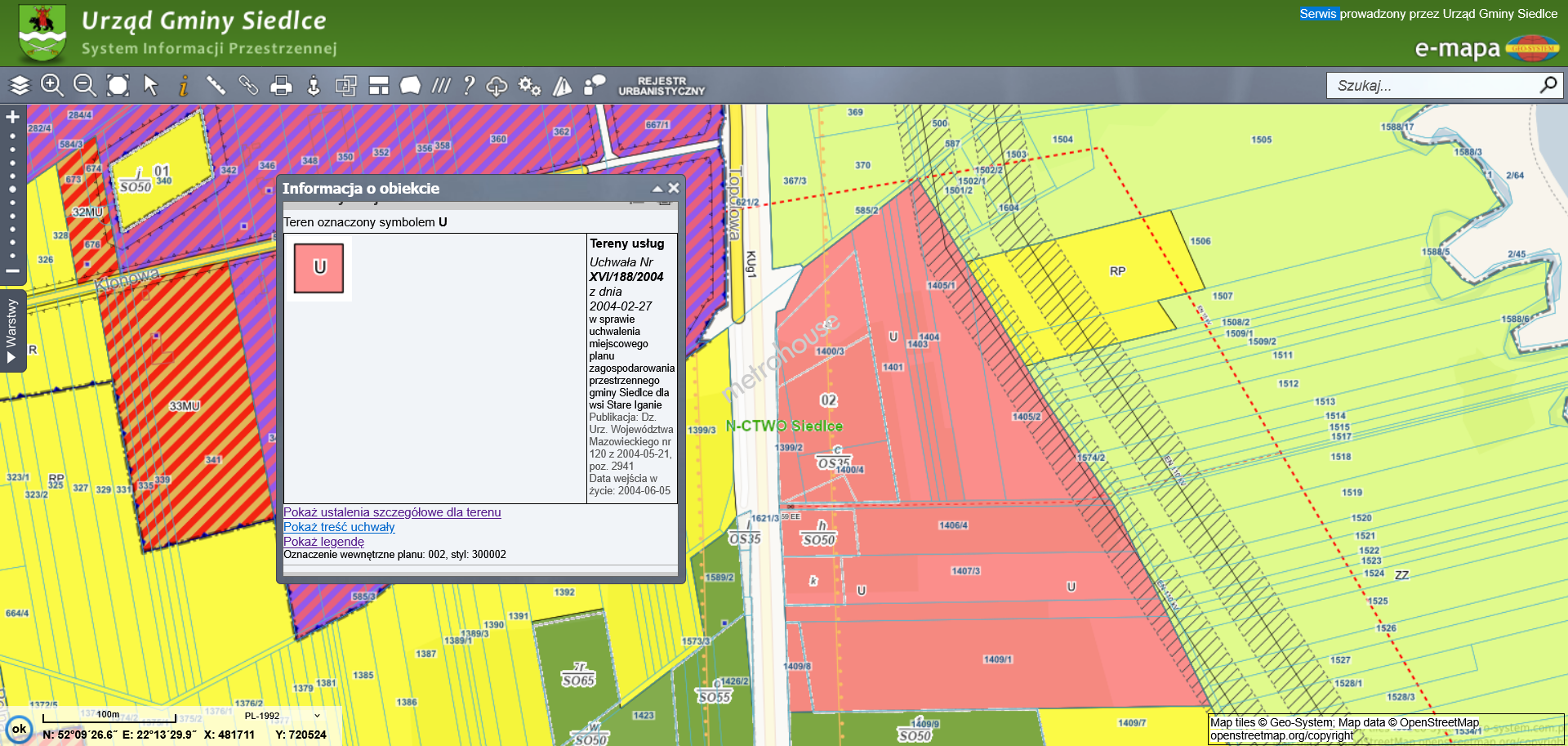Image resolution: width=1568 pixels, height=746 pixels.
Task: Close the Informacja o obiekcie window
Action: (674, 188)
